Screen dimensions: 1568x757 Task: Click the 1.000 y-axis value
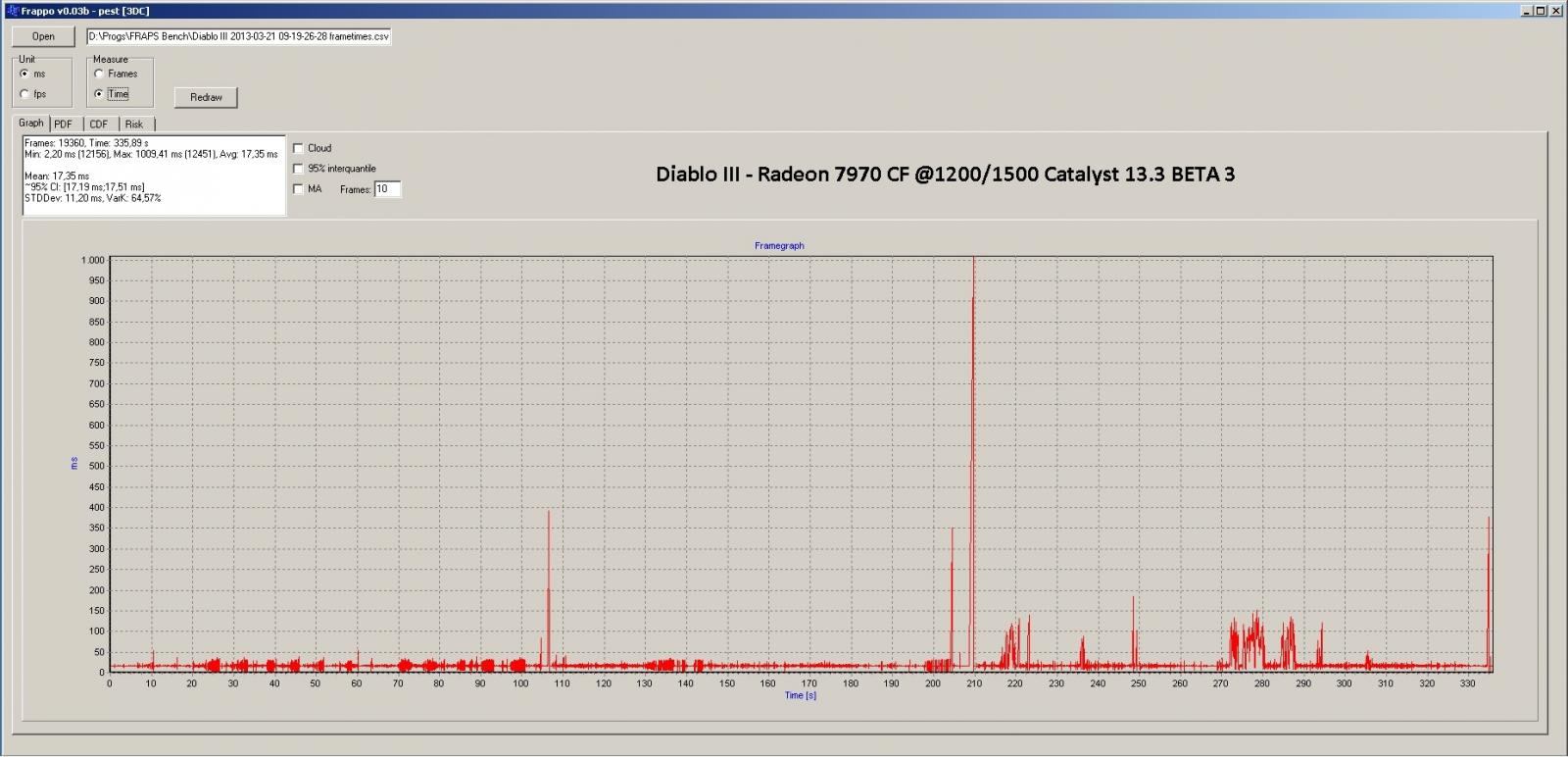pyautogui.click(x=92, y=260)
